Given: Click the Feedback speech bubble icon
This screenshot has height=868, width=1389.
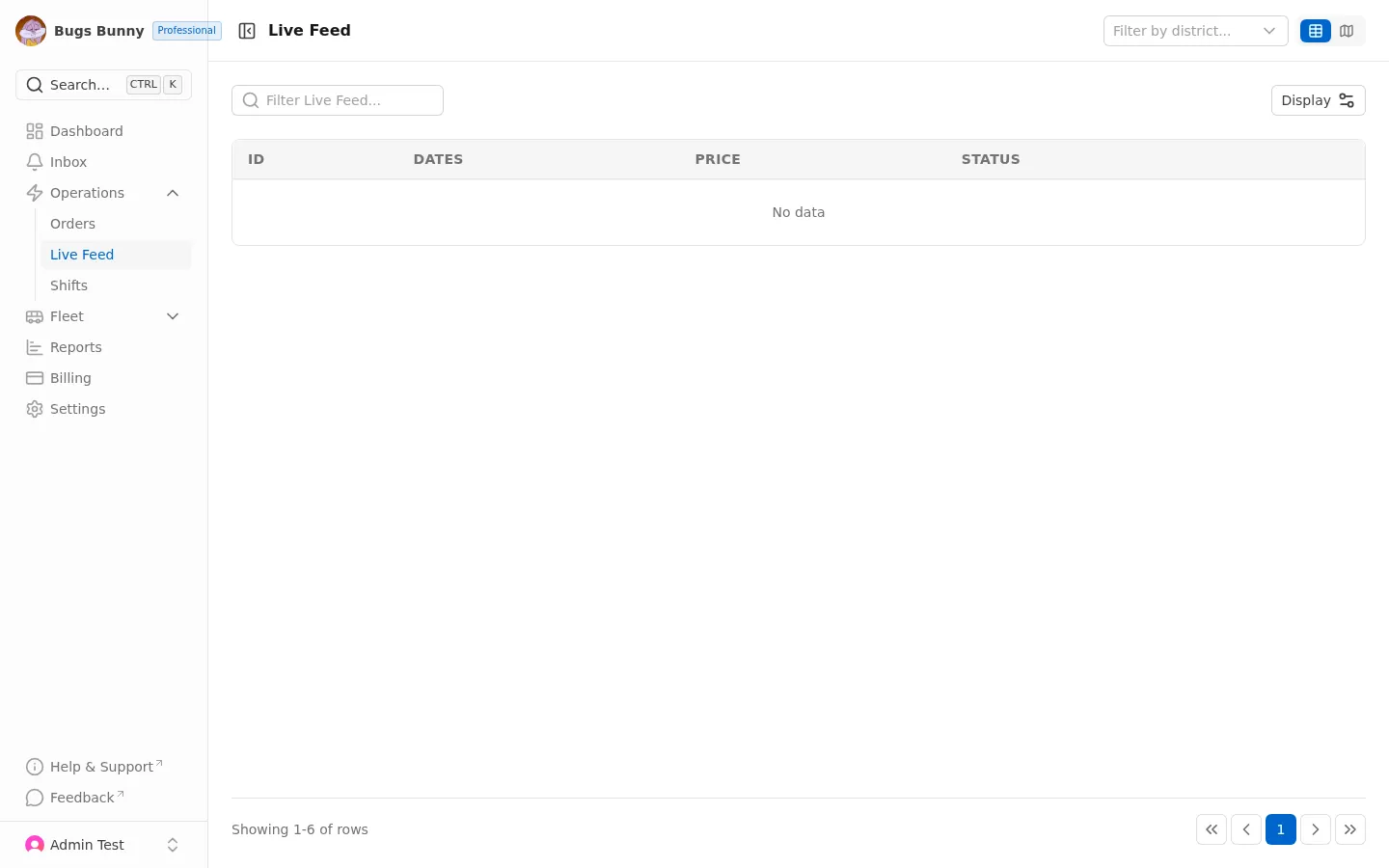Looking at the screenshot, I should [35, 798].
